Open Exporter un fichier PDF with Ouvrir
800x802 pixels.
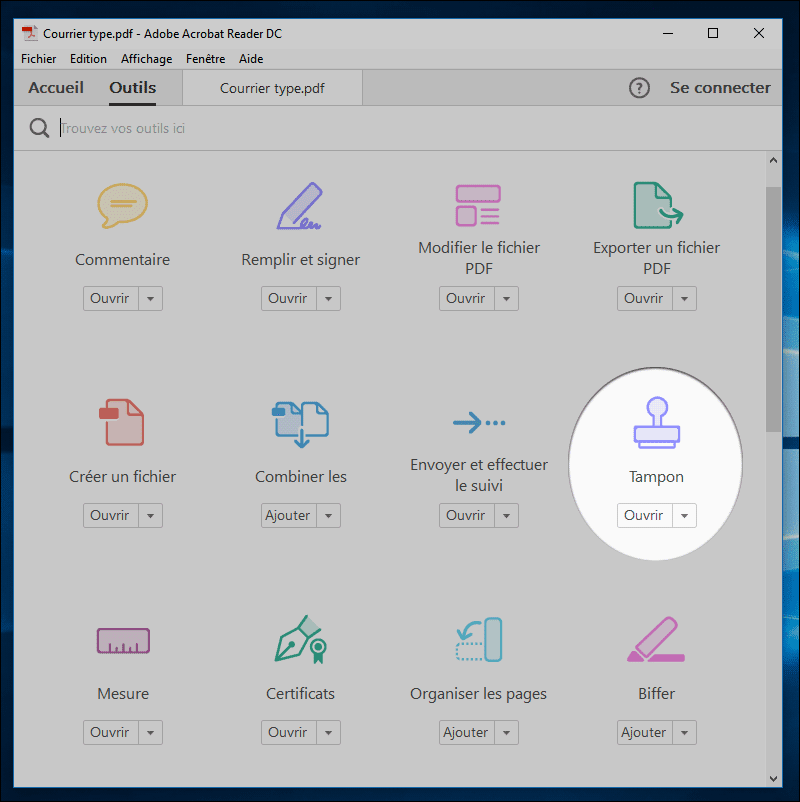coord(645,298)
